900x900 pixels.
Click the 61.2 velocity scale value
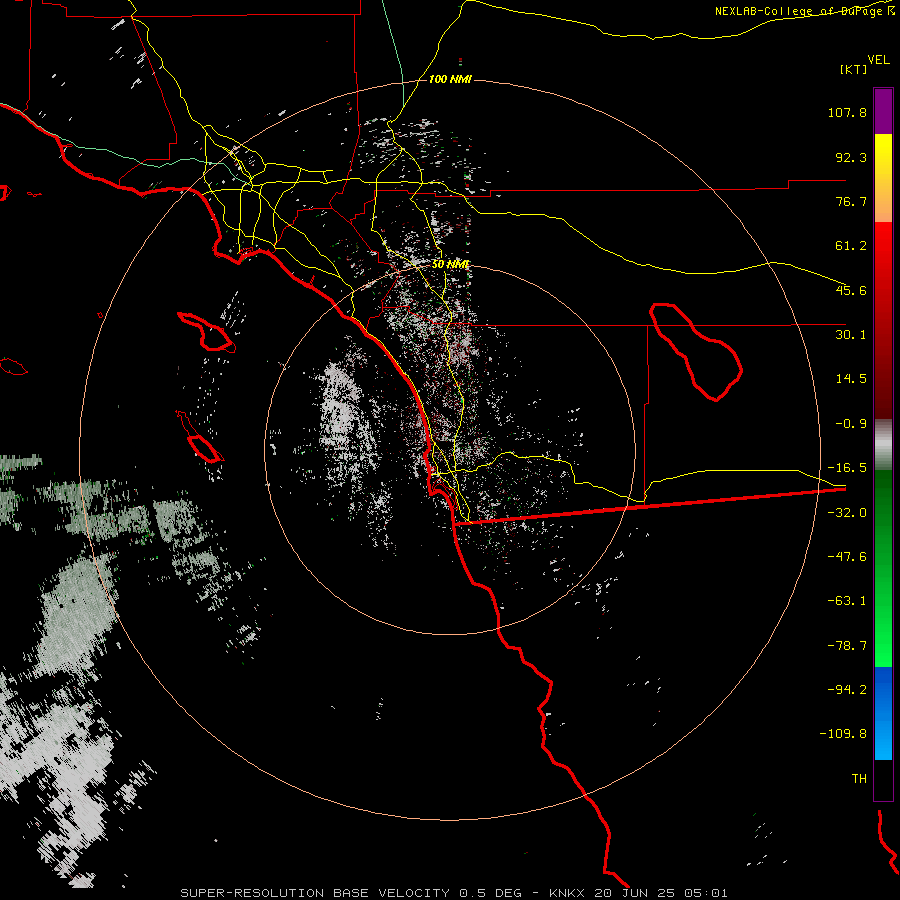coord(851,246)
